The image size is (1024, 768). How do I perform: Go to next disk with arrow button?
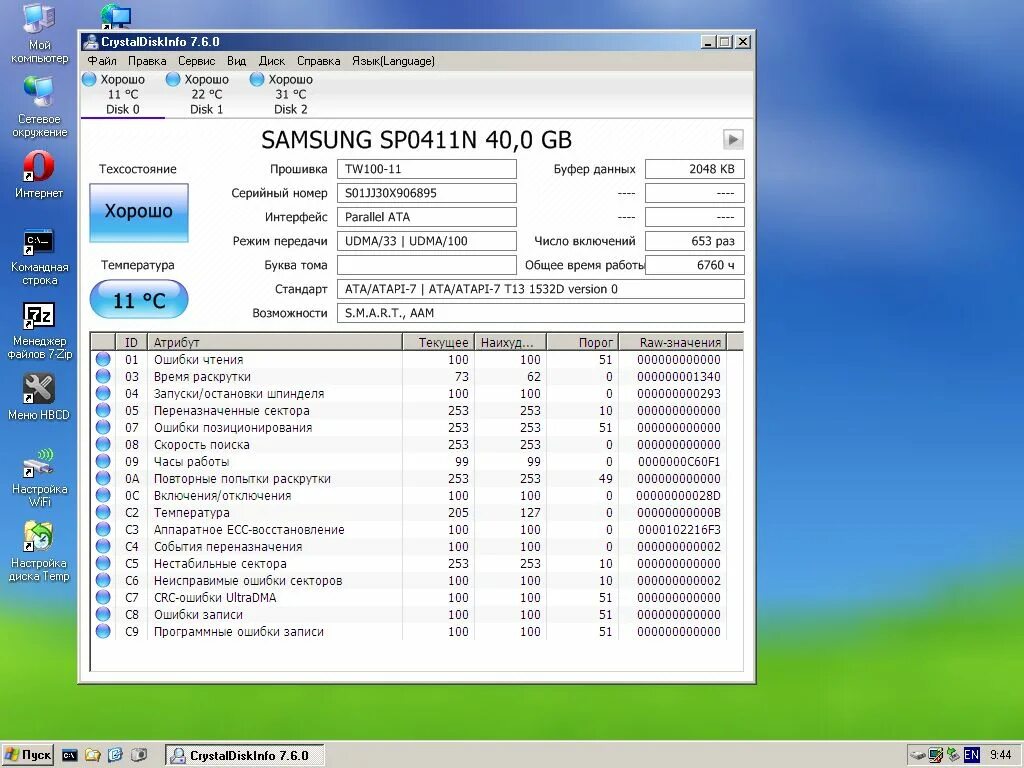coord(733,139)
